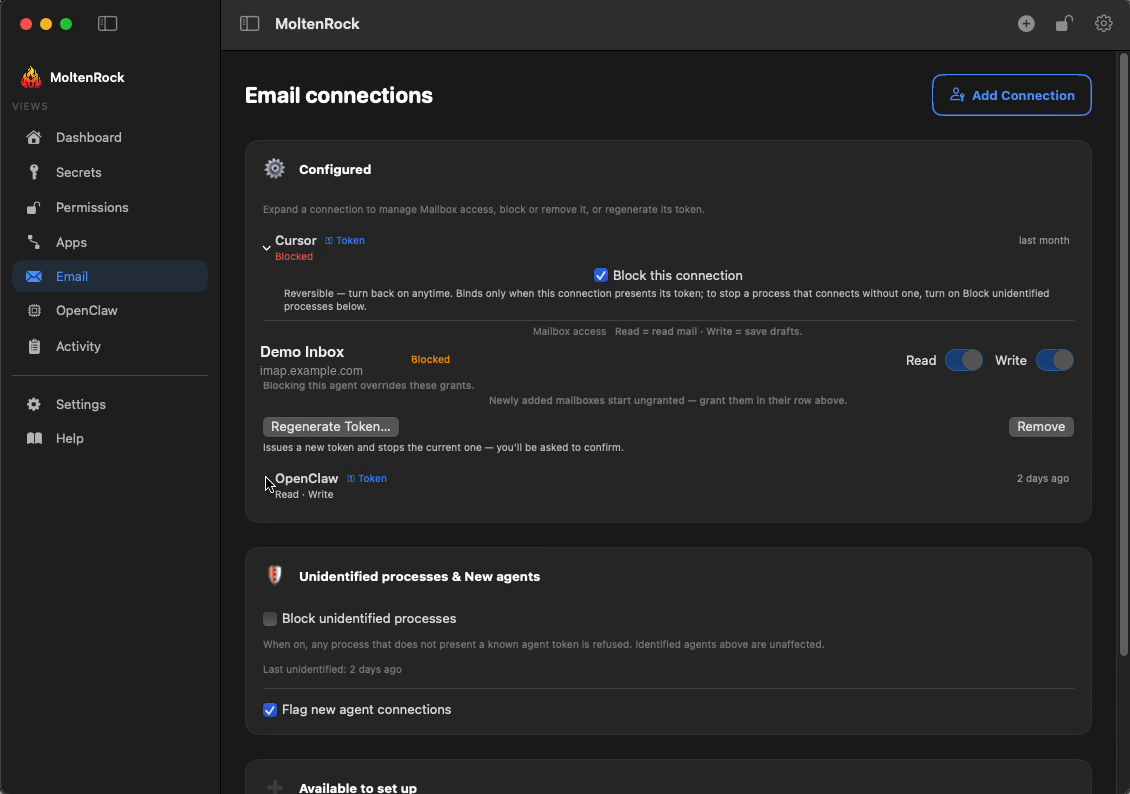Image resolution: width=1130 pixels, height=794 pixels.
Task: Click the OpenClaw chip icon in sidebar
Action: [33, 311]
